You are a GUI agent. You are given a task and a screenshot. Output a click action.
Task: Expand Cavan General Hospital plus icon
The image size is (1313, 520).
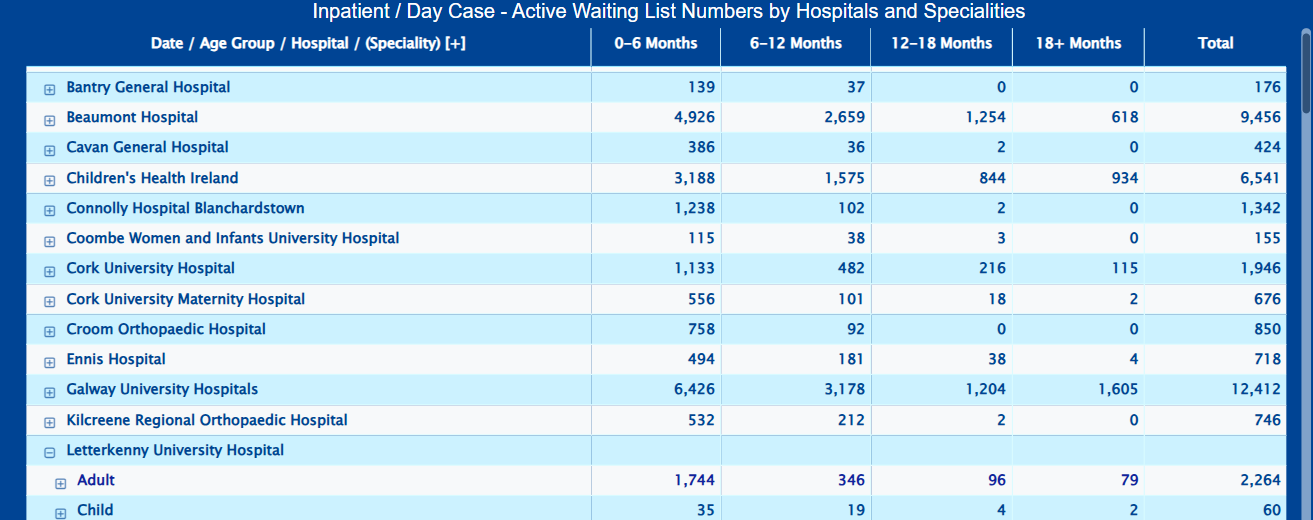[x=49, y=150]
